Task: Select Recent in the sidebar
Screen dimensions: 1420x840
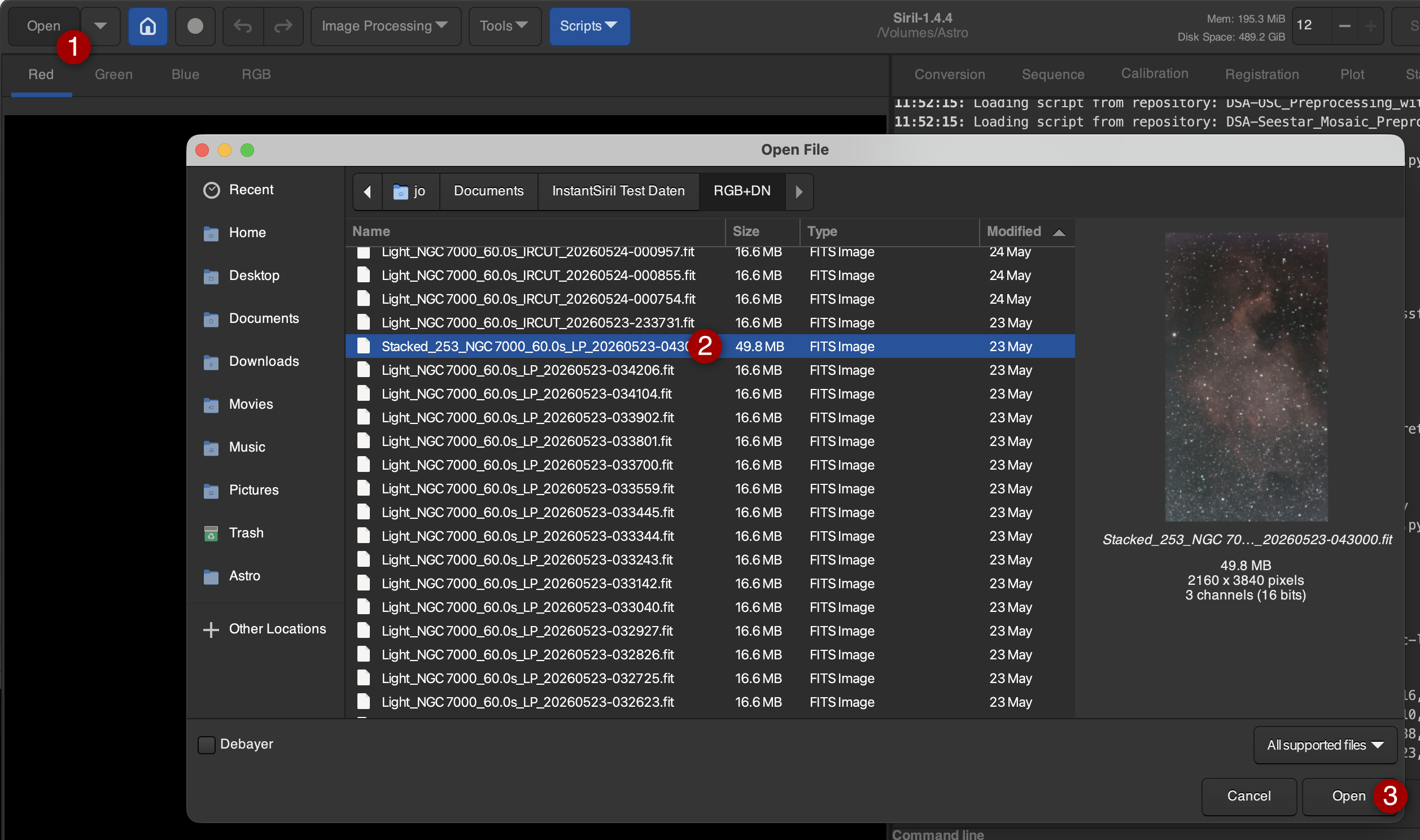Action: pyautogui.click(x=266, y=190)
